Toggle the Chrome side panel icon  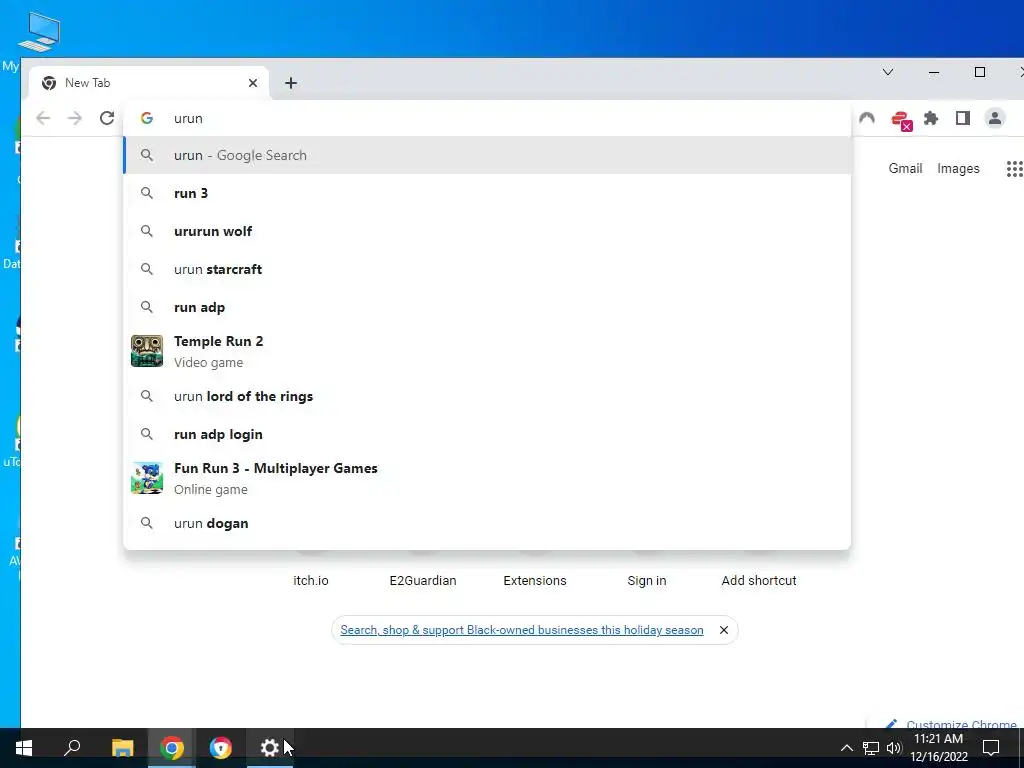(963, 118)
